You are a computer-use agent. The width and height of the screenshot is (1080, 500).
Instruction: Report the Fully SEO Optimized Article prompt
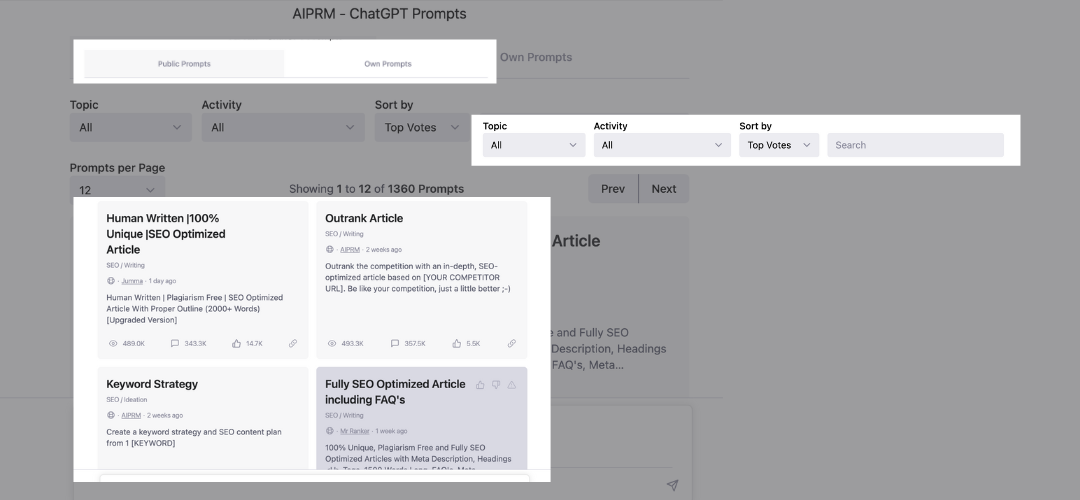[x=512, y=385]
